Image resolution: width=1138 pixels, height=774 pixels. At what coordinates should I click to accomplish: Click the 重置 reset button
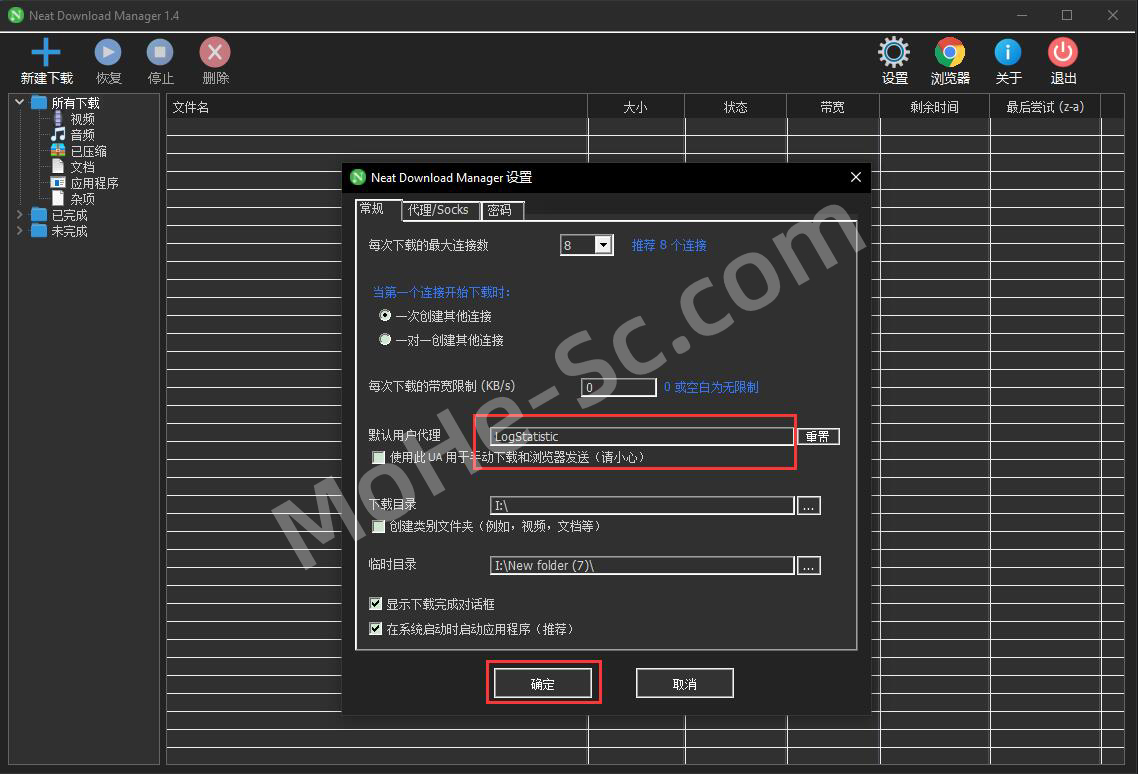818,436
